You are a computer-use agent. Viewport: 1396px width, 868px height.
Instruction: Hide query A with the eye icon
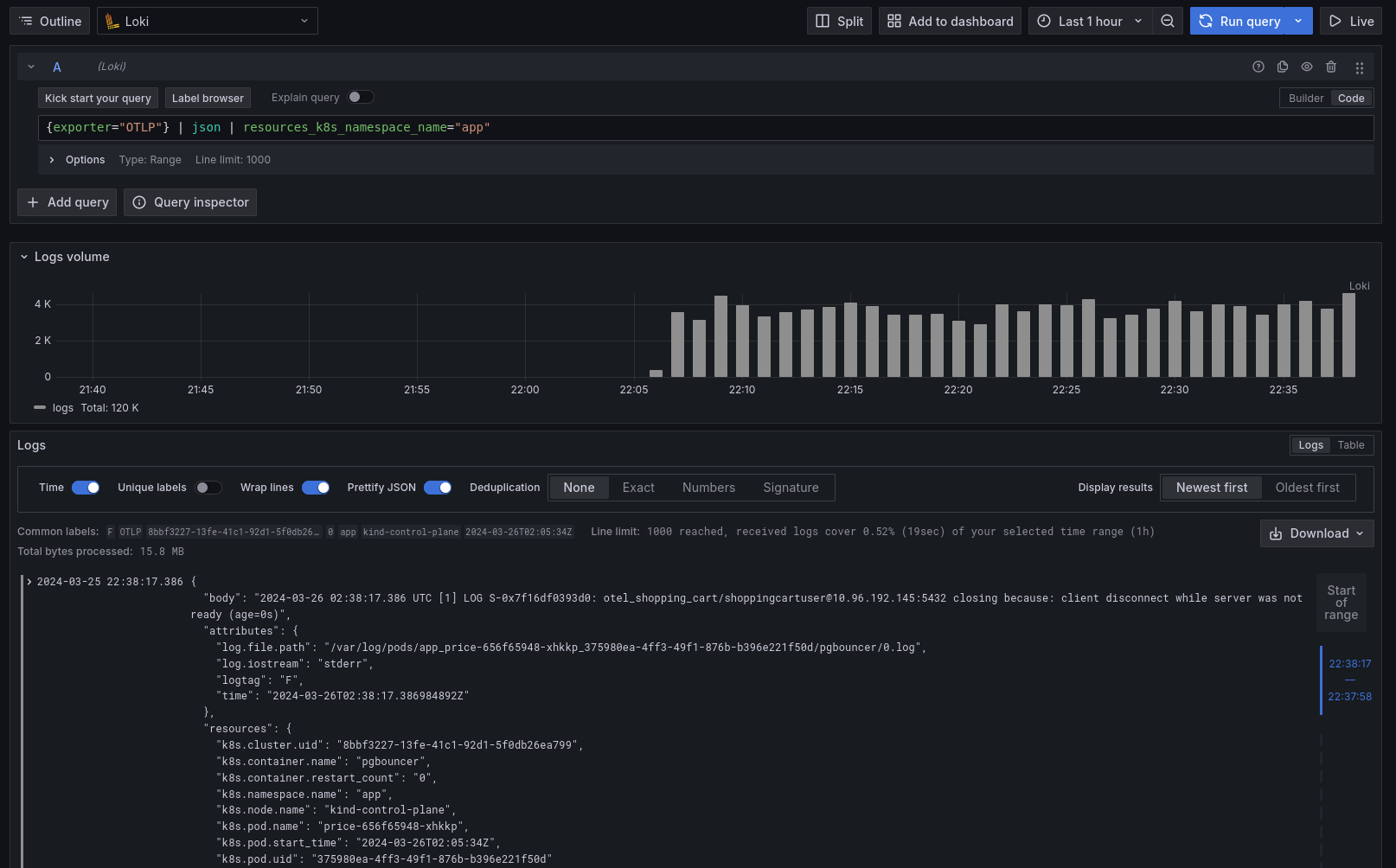pos(1307,67)
